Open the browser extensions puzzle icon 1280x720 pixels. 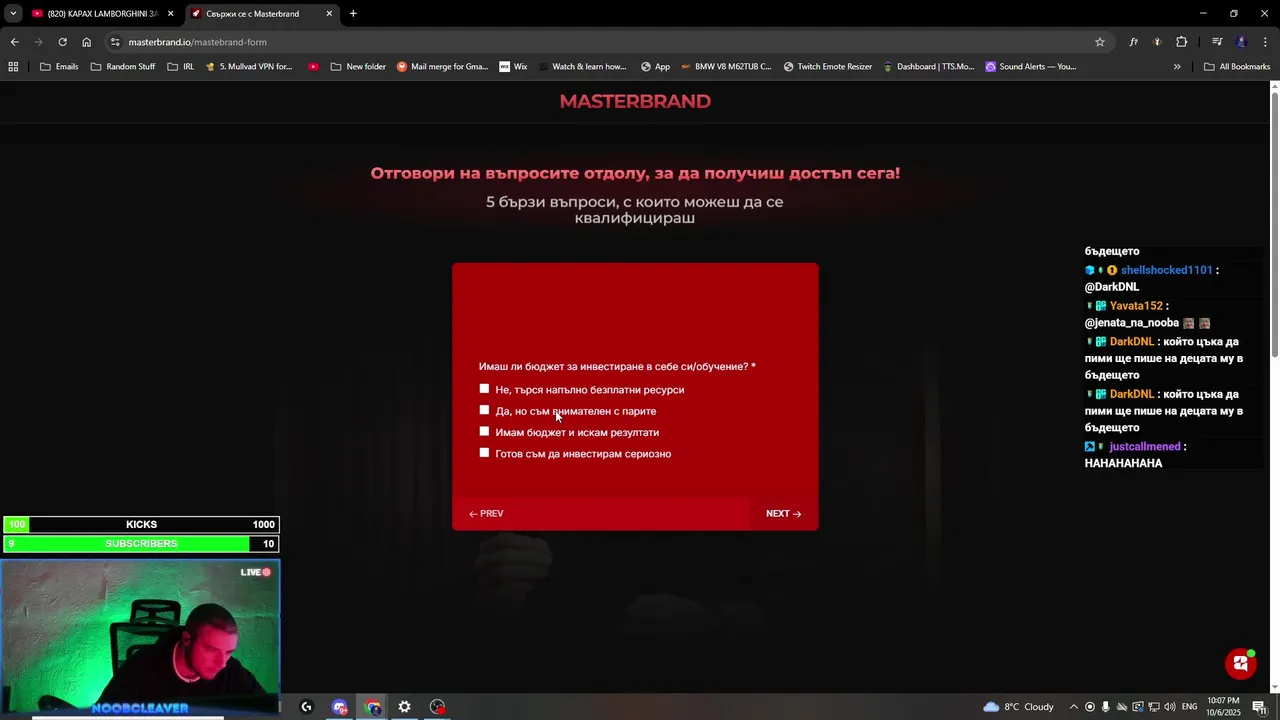1182,42
